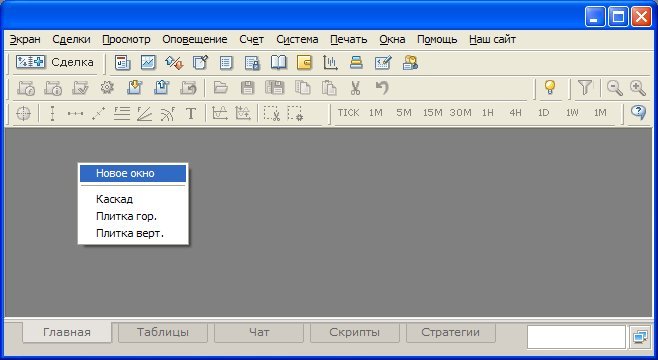Click the download arrow folder icon
Screen dimensions: 658x360
[134, 88]
